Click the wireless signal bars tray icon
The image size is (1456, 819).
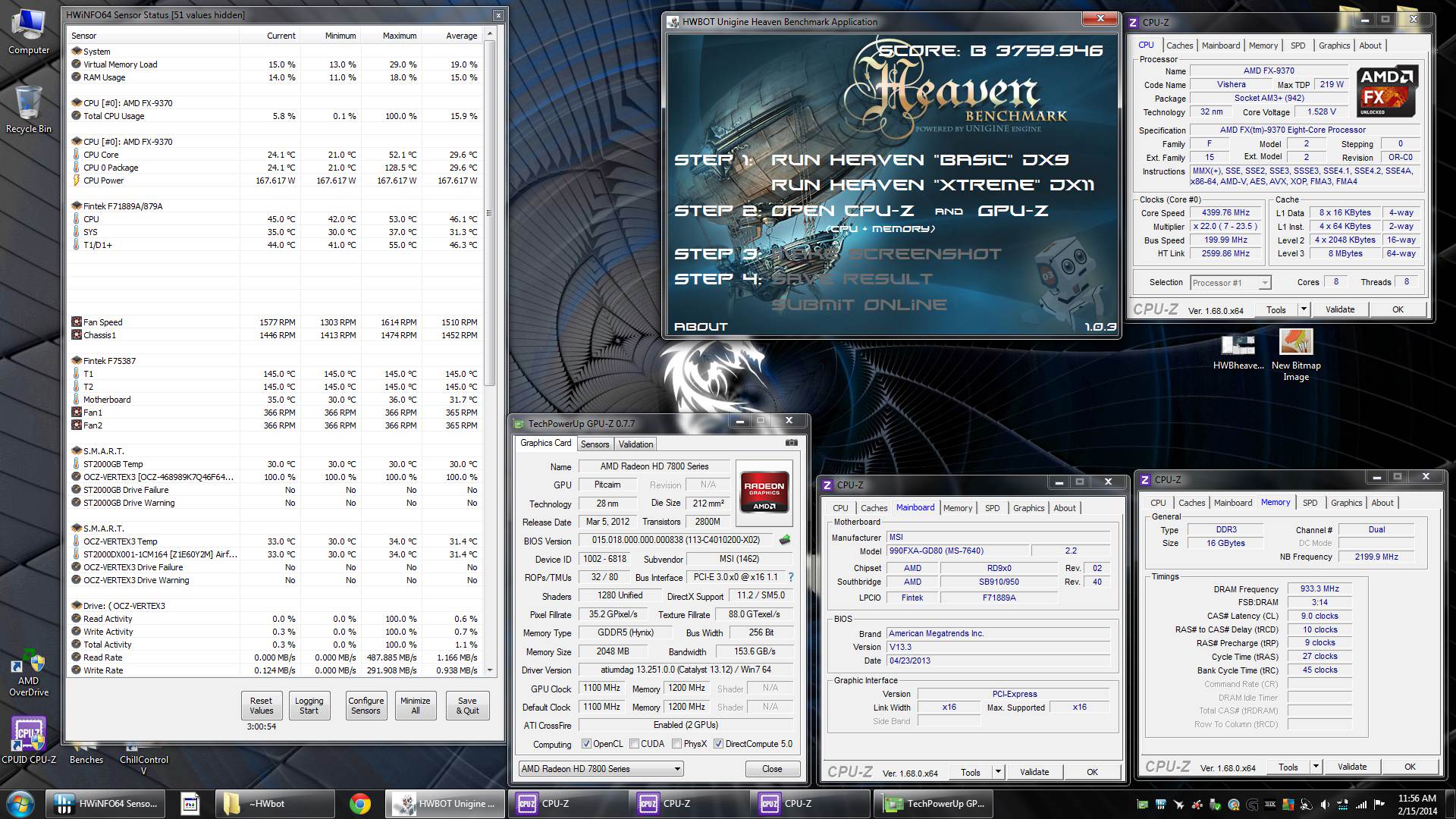1361,805
